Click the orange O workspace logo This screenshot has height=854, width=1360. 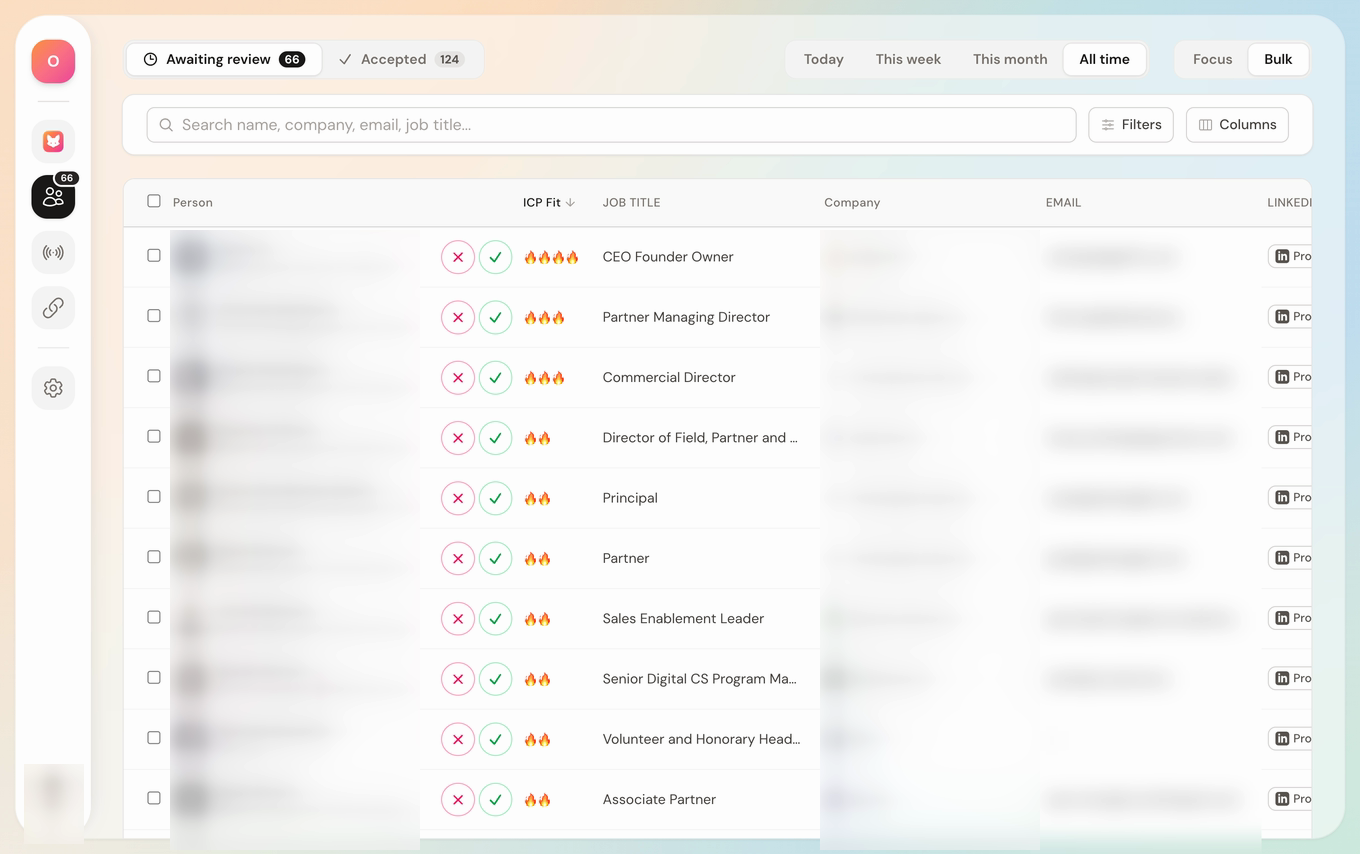point(53,62)
